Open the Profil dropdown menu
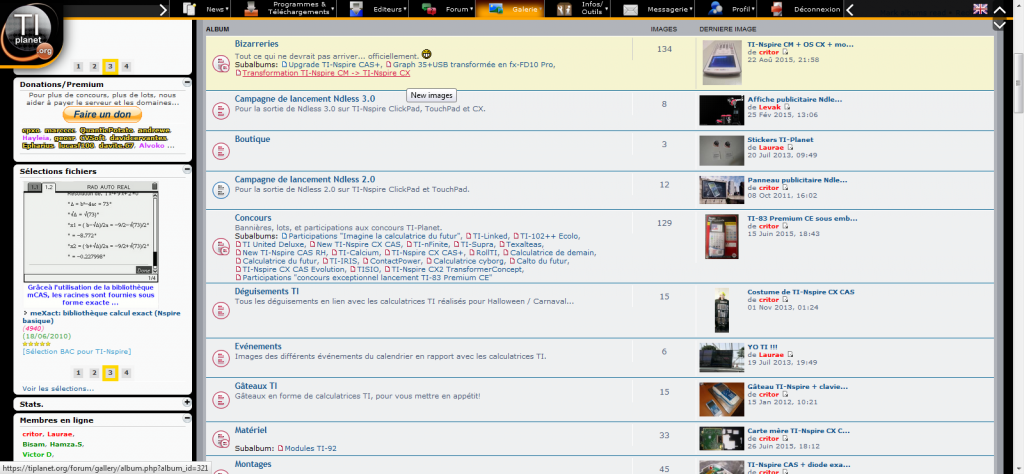The height and width of the screenshot is (474, 1024). [744, 9]
